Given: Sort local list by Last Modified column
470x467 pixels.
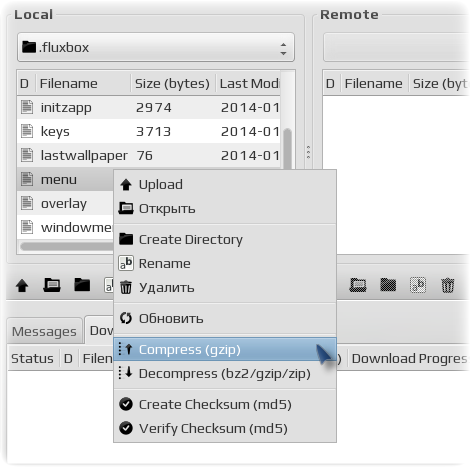Looking at the screenshot, I should click(x=248, y=83).
